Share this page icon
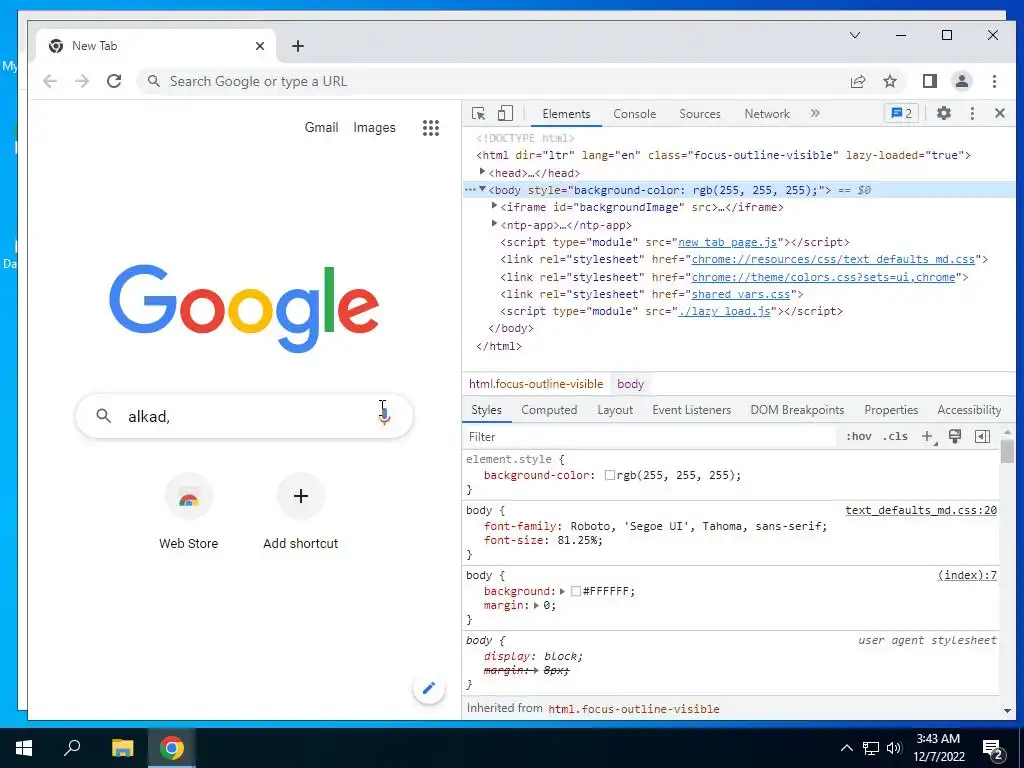Viewport: 1024px width, 768px height. (857, 81)
